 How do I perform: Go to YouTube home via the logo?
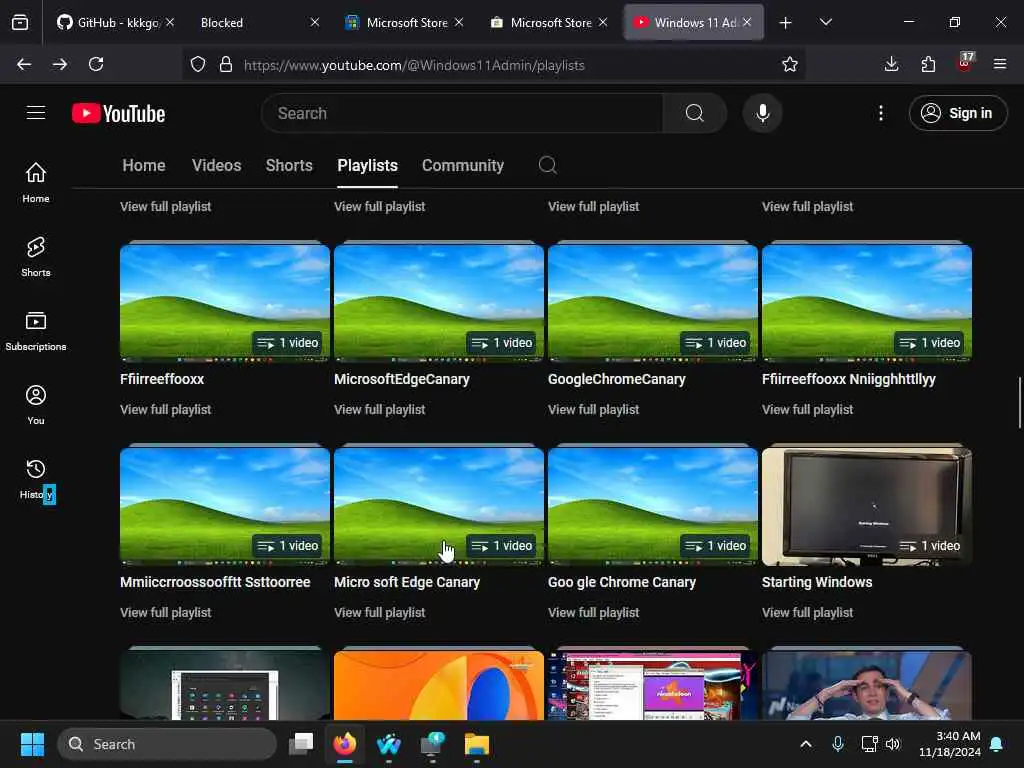click(118, 113)
